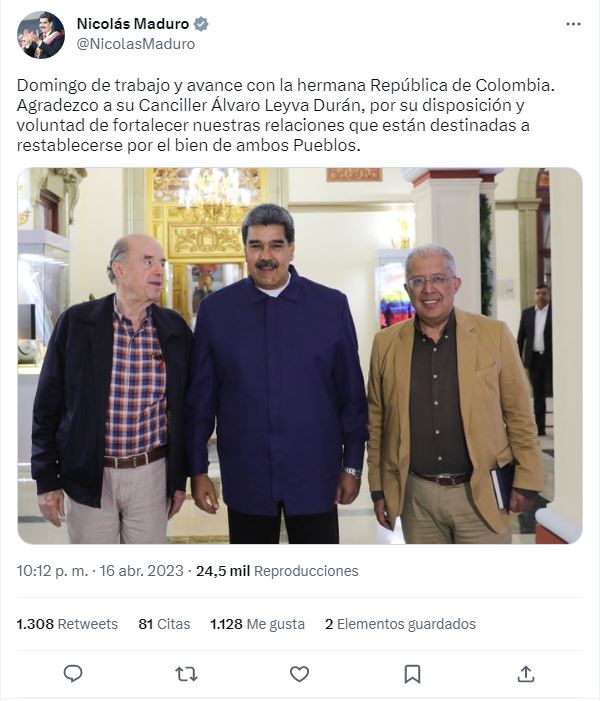The height and width of the screenshot is (701, 600).
Task: Show the 81 Citas list
Action: click(x=164, y=624)
